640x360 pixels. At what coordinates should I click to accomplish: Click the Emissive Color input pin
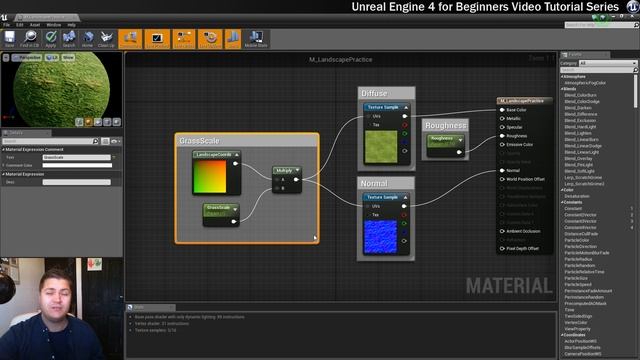502,144
